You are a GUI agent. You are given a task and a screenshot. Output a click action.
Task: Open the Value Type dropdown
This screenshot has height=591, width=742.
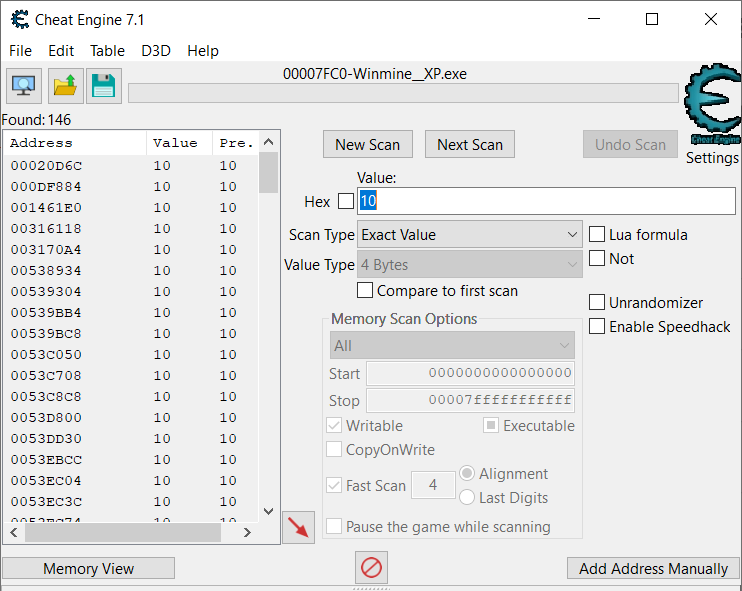[x=470, y=265]
